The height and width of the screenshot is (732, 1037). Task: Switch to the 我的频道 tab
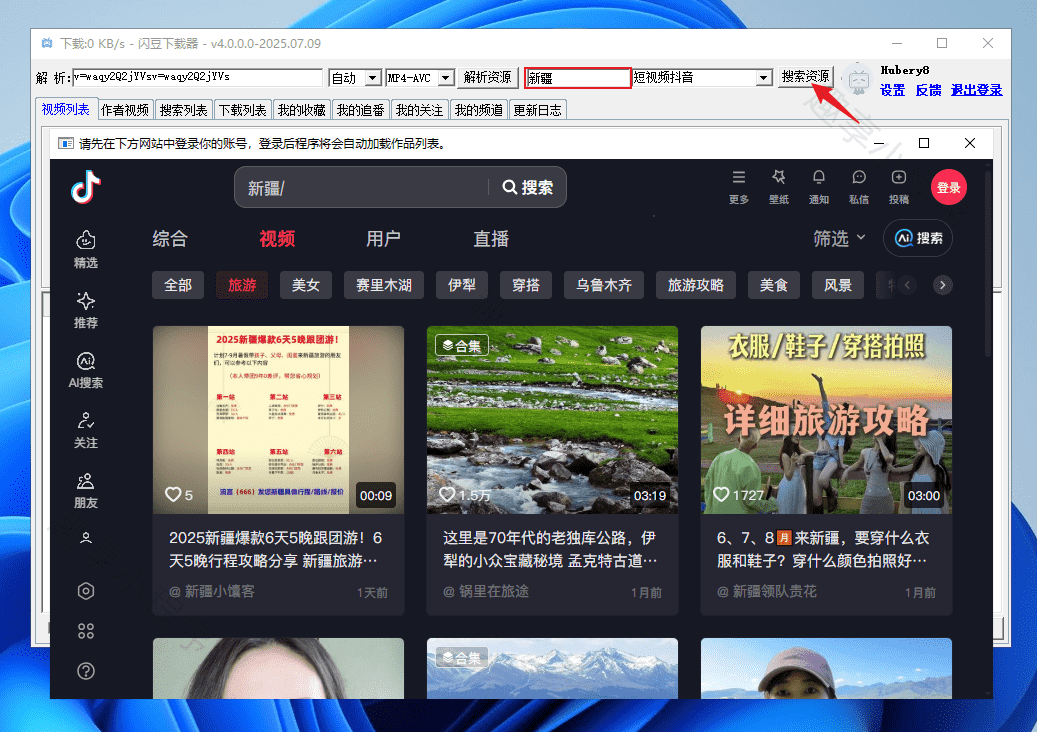[479, 110]
